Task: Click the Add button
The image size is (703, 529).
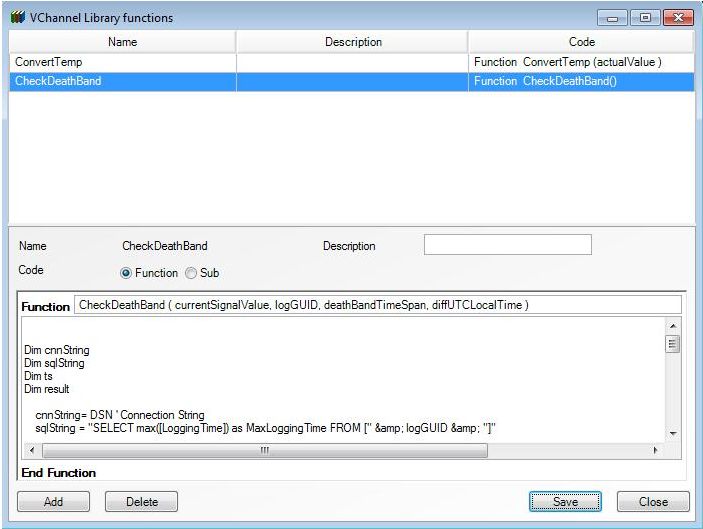Action: pos(53,501)
